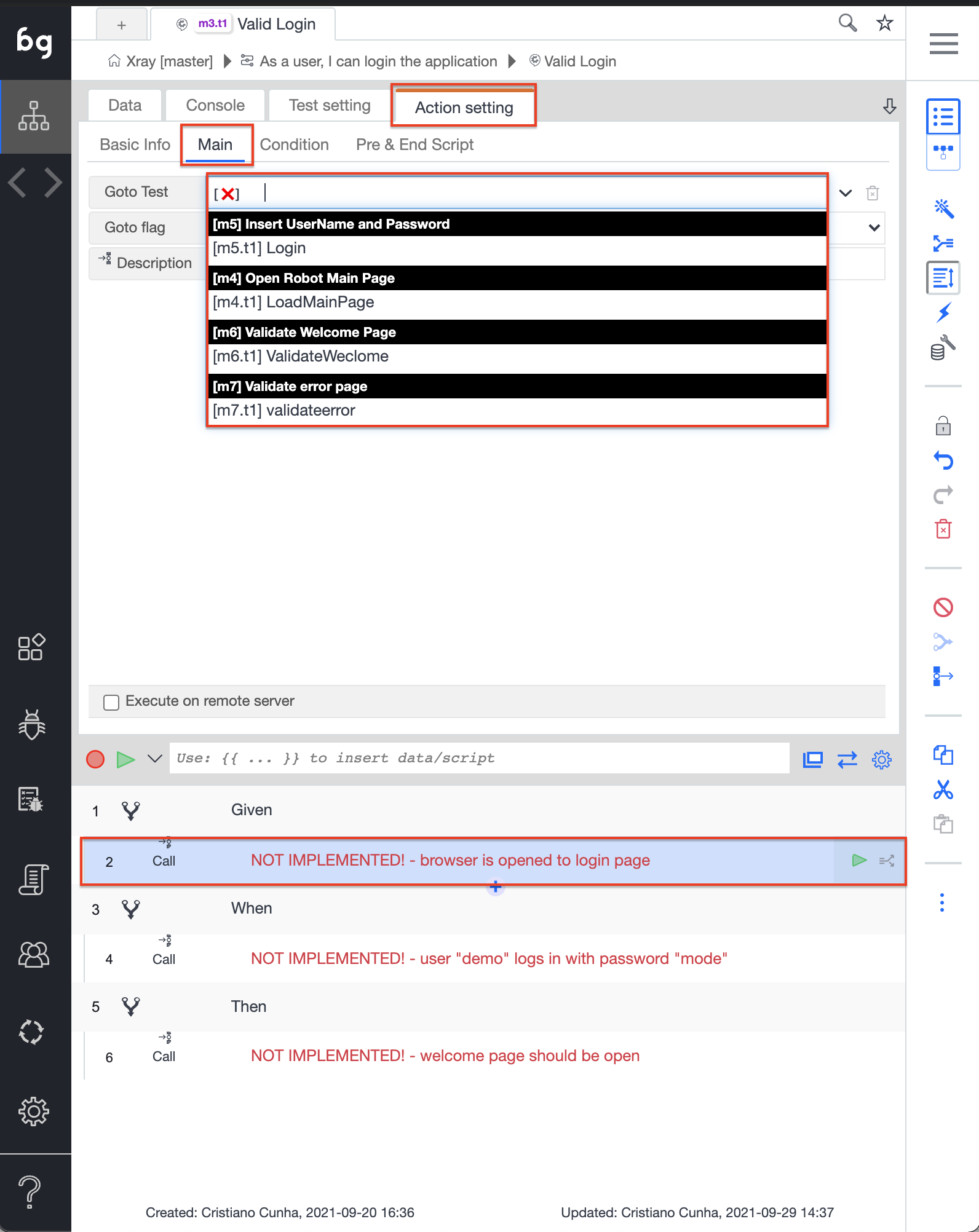Go forward with the right chevron
Image resolution: width=979 pixels, height=1232 pixels.
[54, 183]
